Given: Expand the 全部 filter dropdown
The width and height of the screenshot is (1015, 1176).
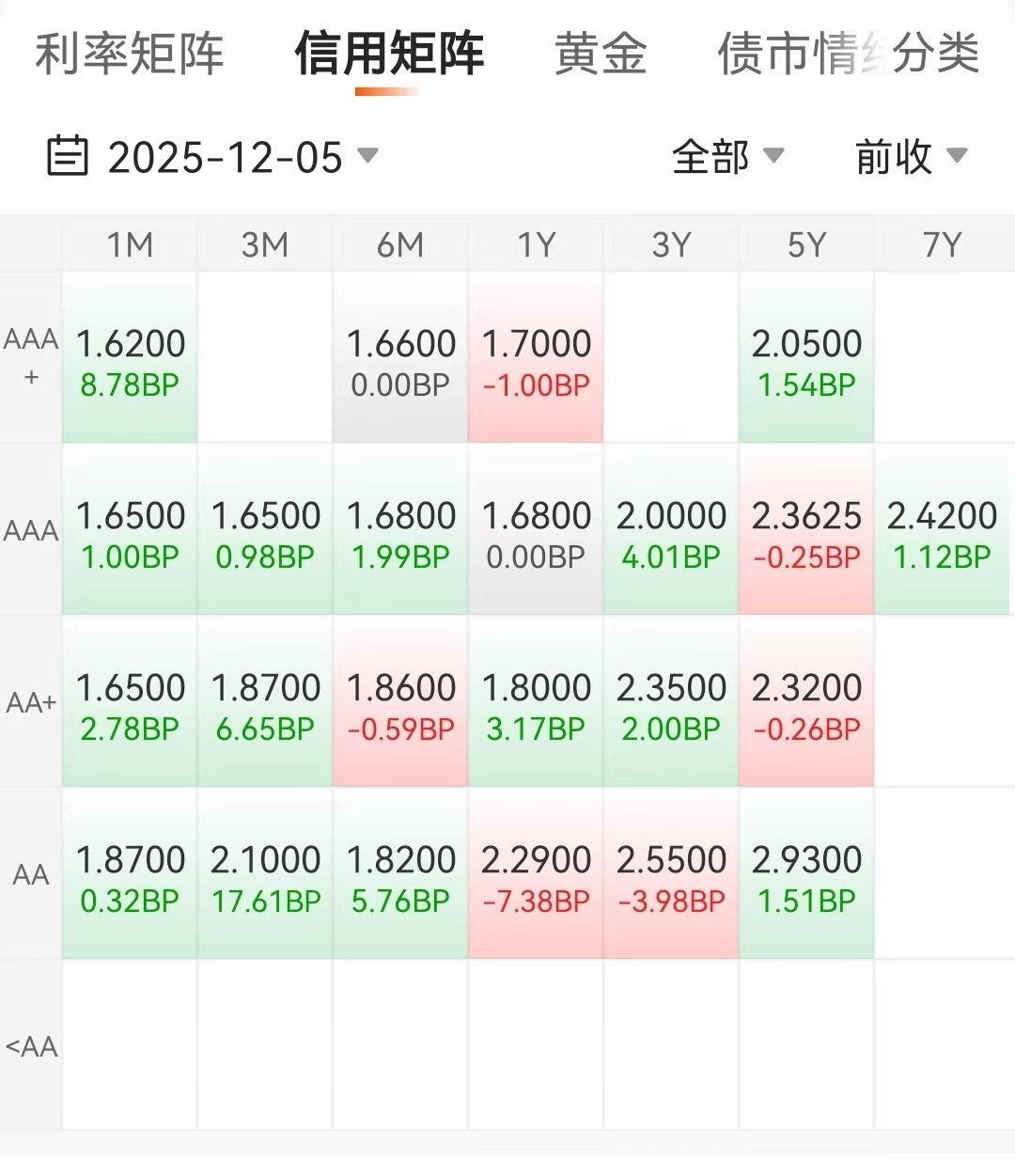Looking at the screenshot, I should click(727, 156).
